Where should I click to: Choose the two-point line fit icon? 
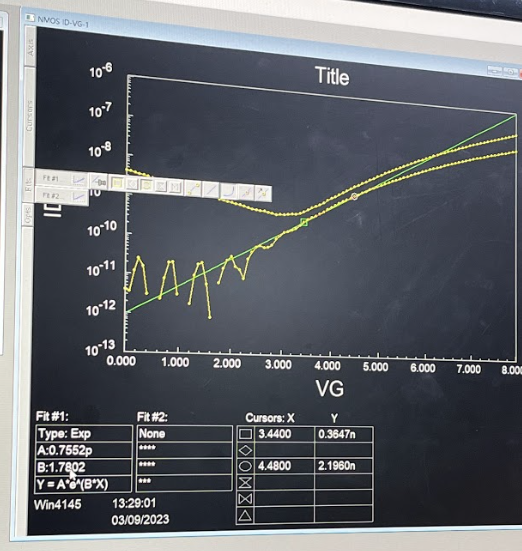coord(193,189)
